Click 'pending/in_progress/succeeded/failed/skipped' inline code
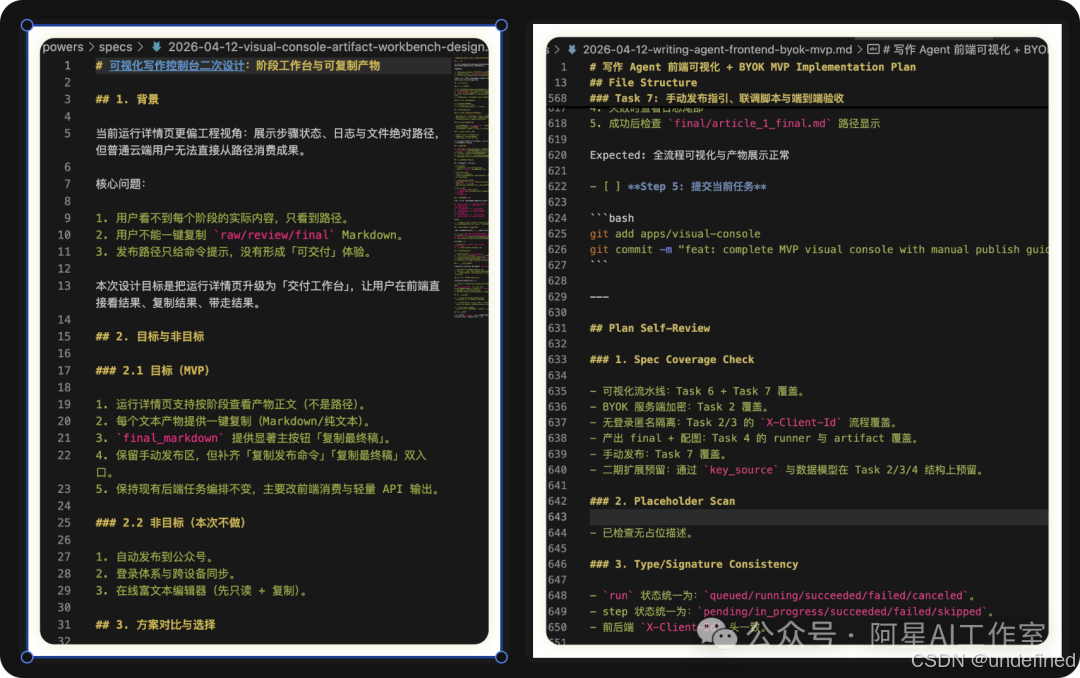Image resolution: width=1080 pixels, height=678 pixels. click(842, 611)
